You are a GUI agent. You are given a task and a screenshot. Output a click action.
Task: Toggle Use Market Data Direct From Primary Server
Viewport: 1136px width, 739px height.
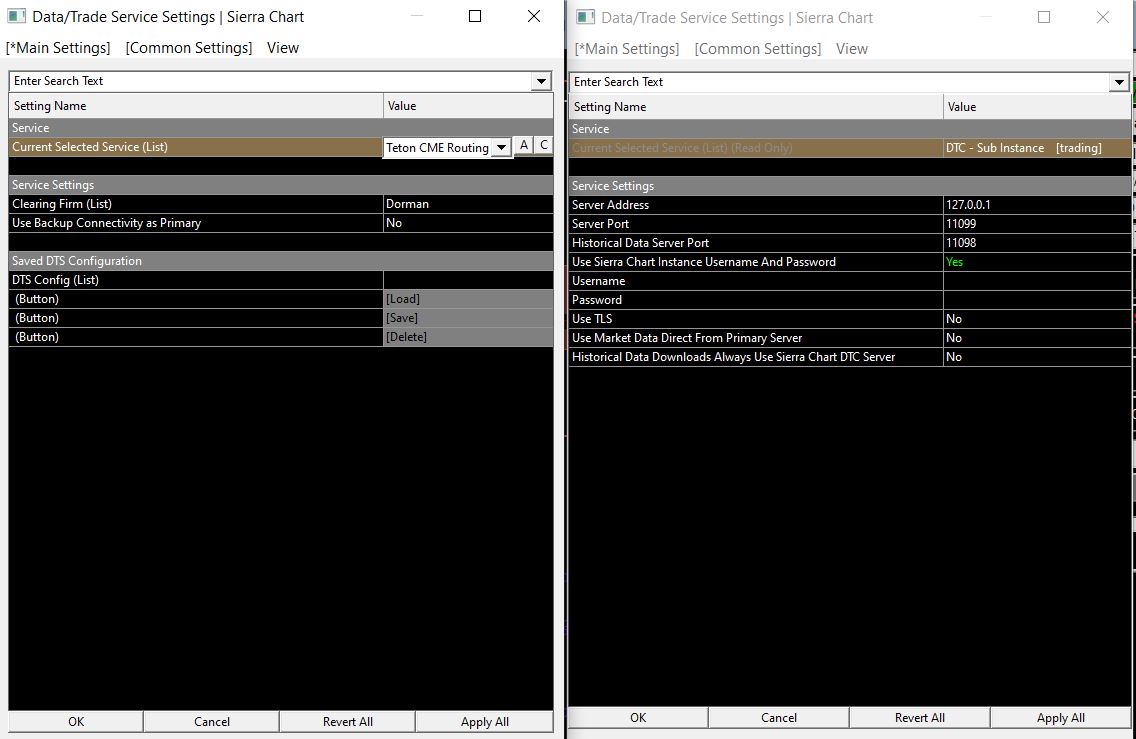[x=1037, y=338]
